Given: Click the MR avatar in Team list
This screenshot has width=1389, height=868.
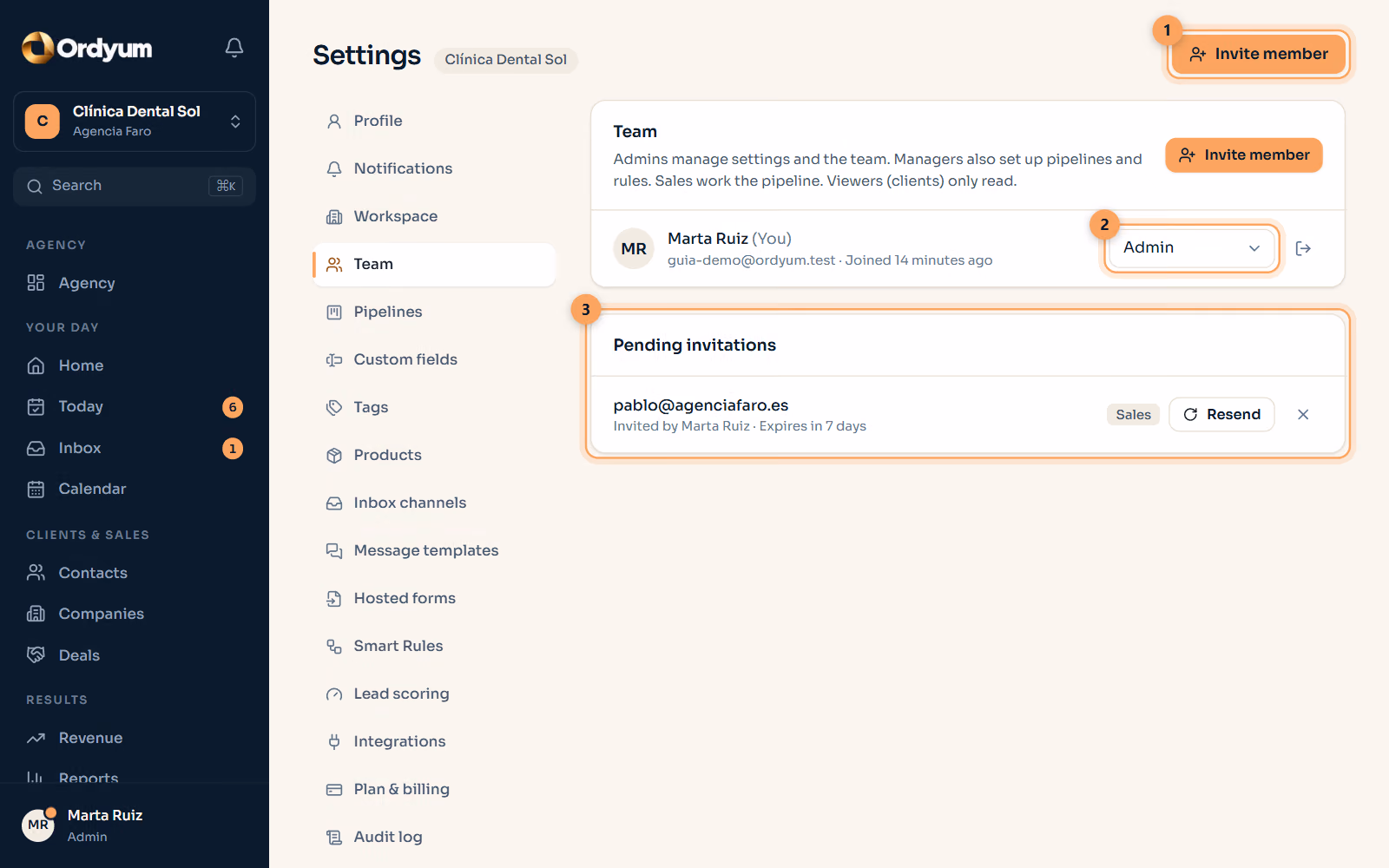Looking at the screenshot, I should [x=634, y=249].
